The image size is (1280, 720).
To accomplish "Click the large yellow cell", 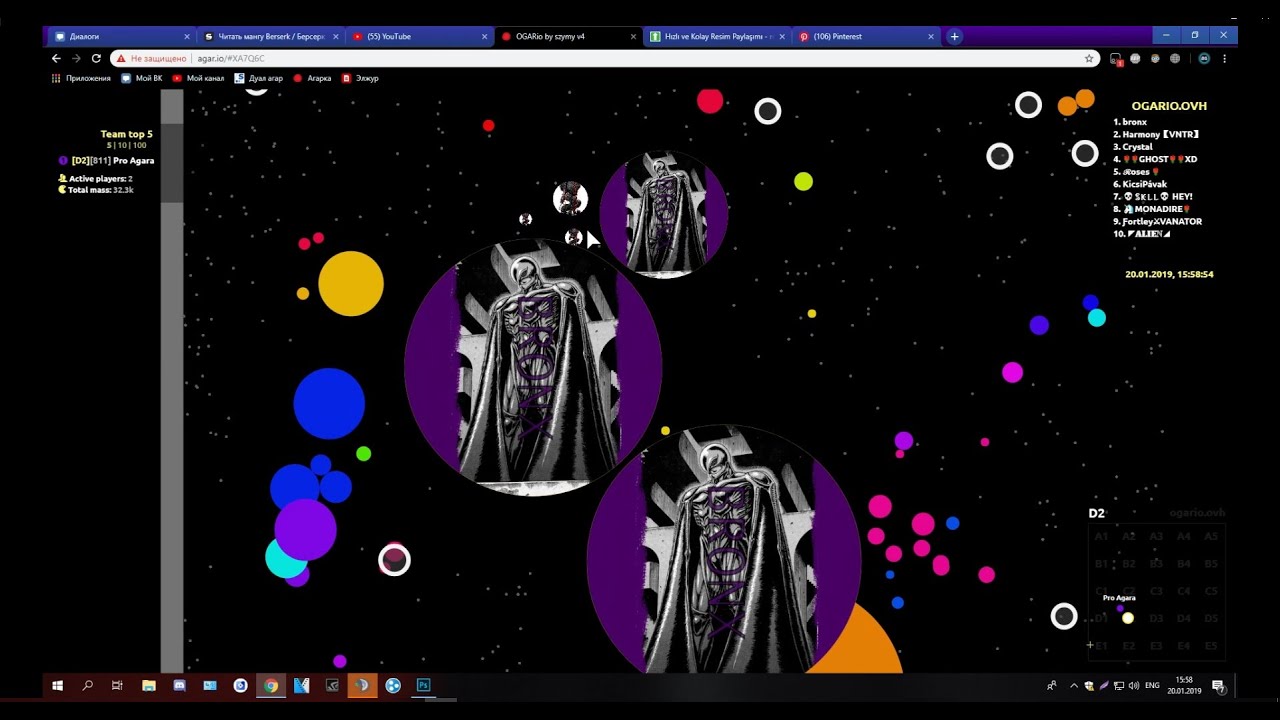I will click(351, 284).
